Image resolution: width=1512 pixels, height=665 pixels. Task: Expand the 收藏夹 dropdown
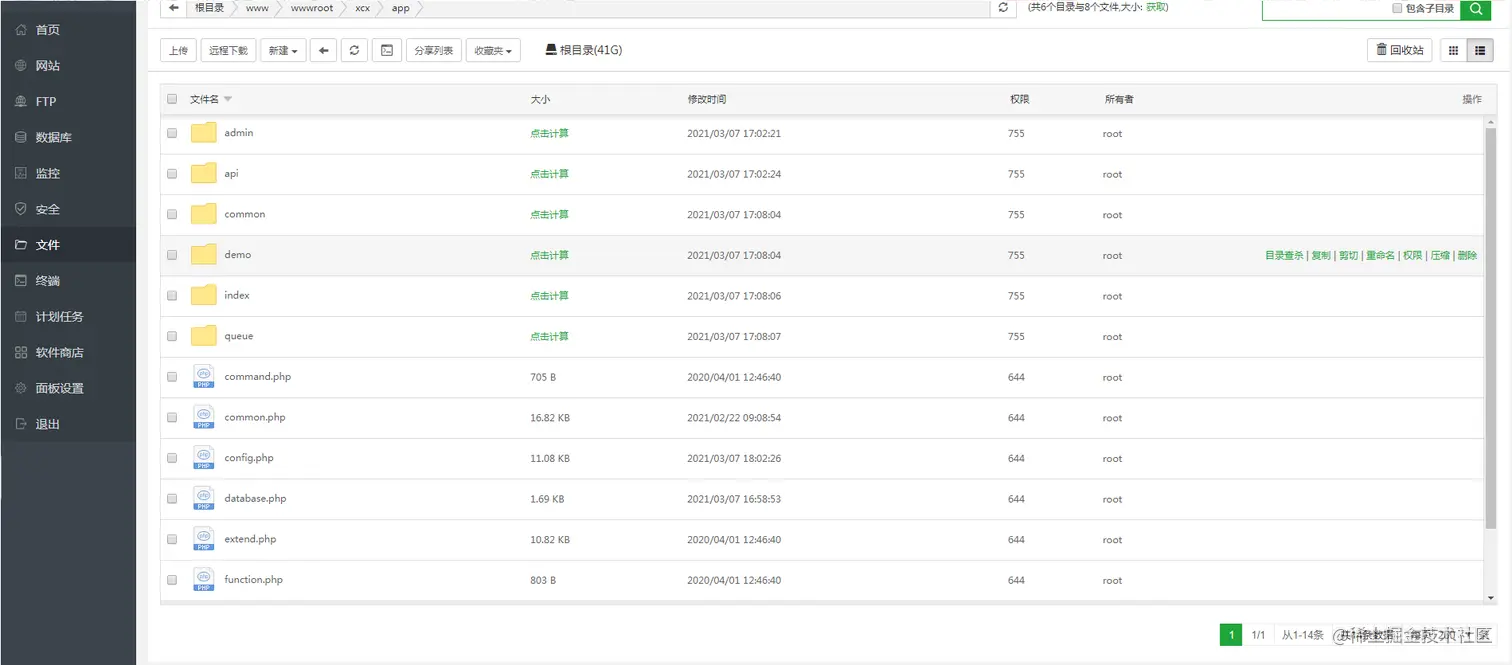pyautogui.click(x=493, y=50)
